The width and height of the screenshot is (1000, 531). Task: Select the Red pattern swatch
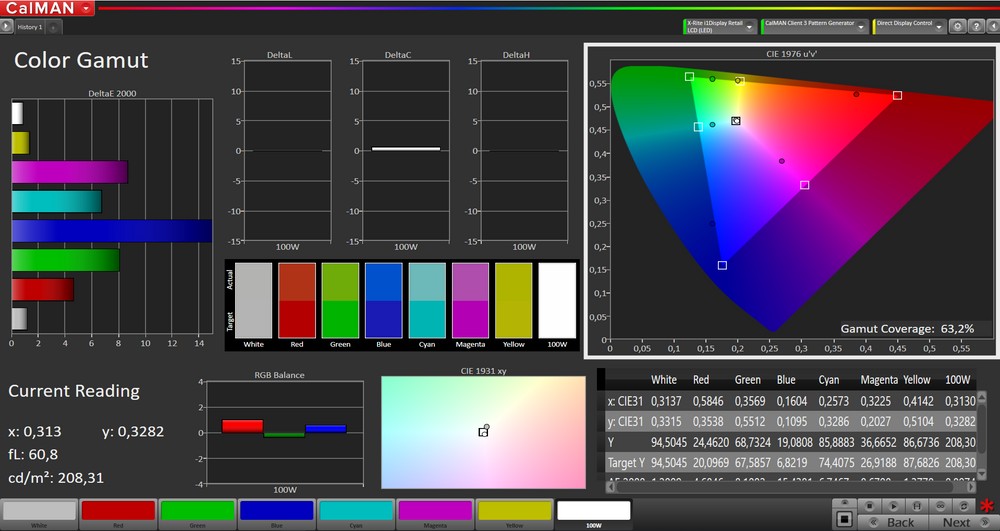118,512
